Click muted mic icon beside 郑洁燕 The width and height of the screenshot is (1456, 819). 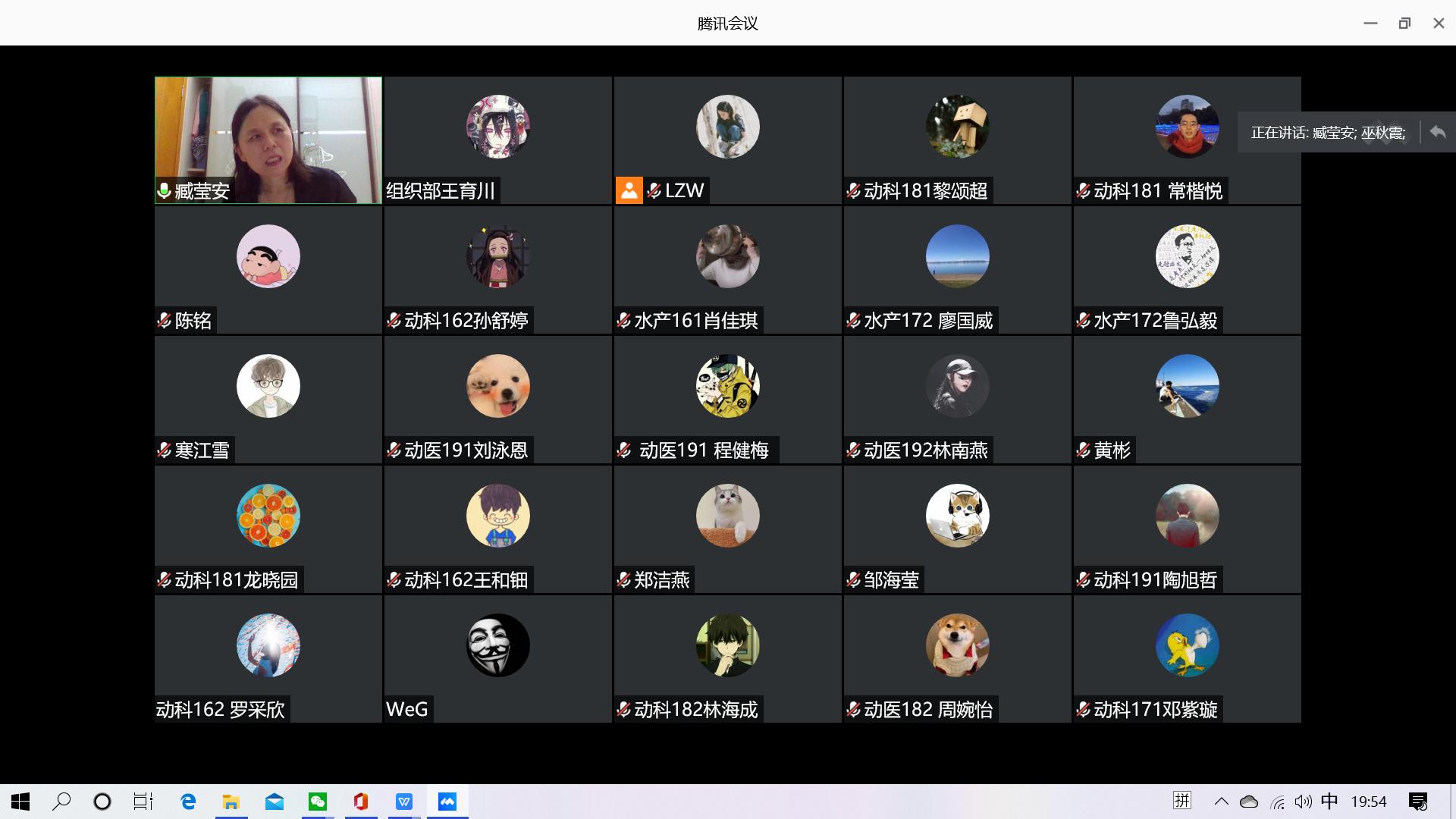623,580
